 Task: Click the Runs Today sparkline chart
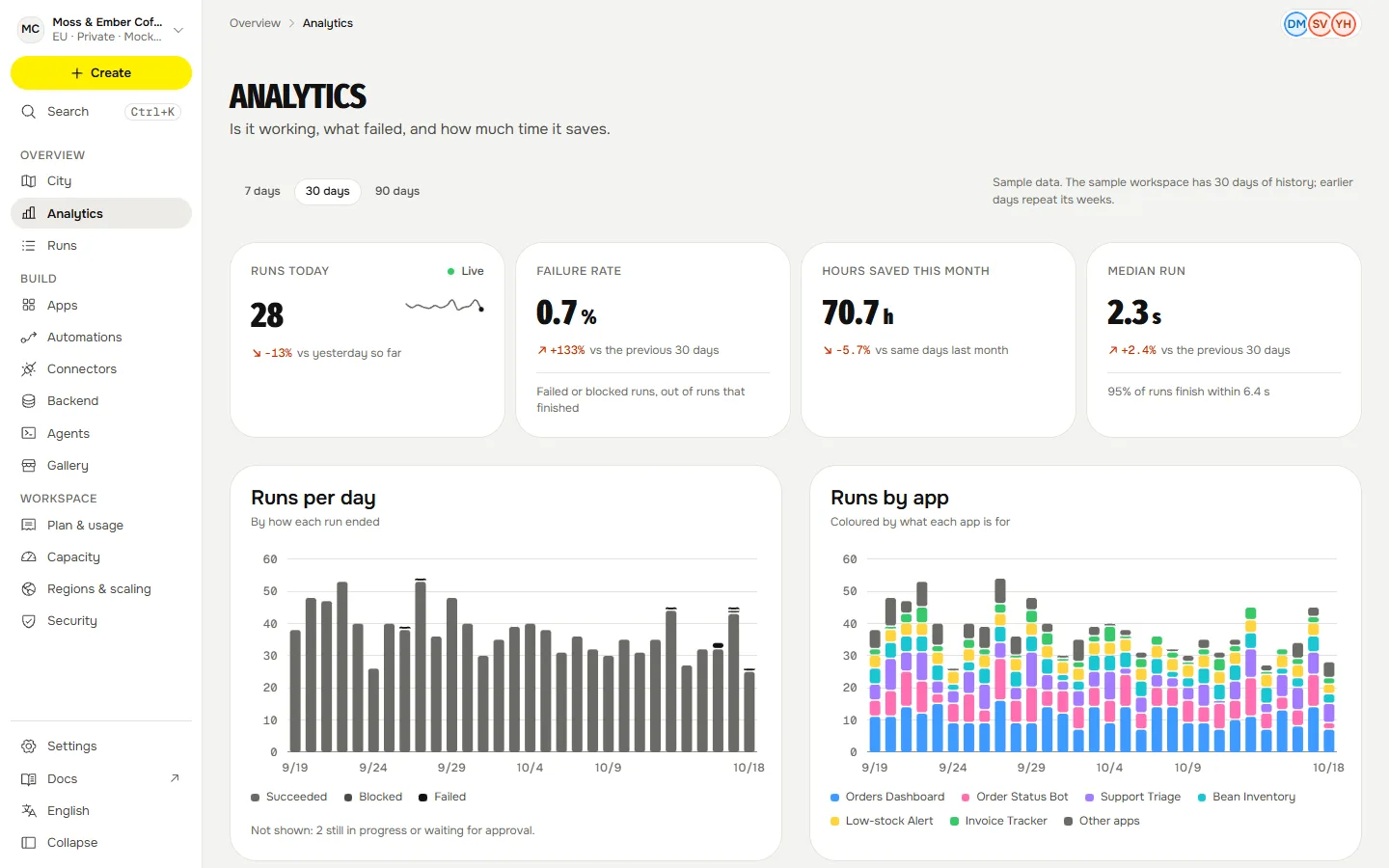445,306
